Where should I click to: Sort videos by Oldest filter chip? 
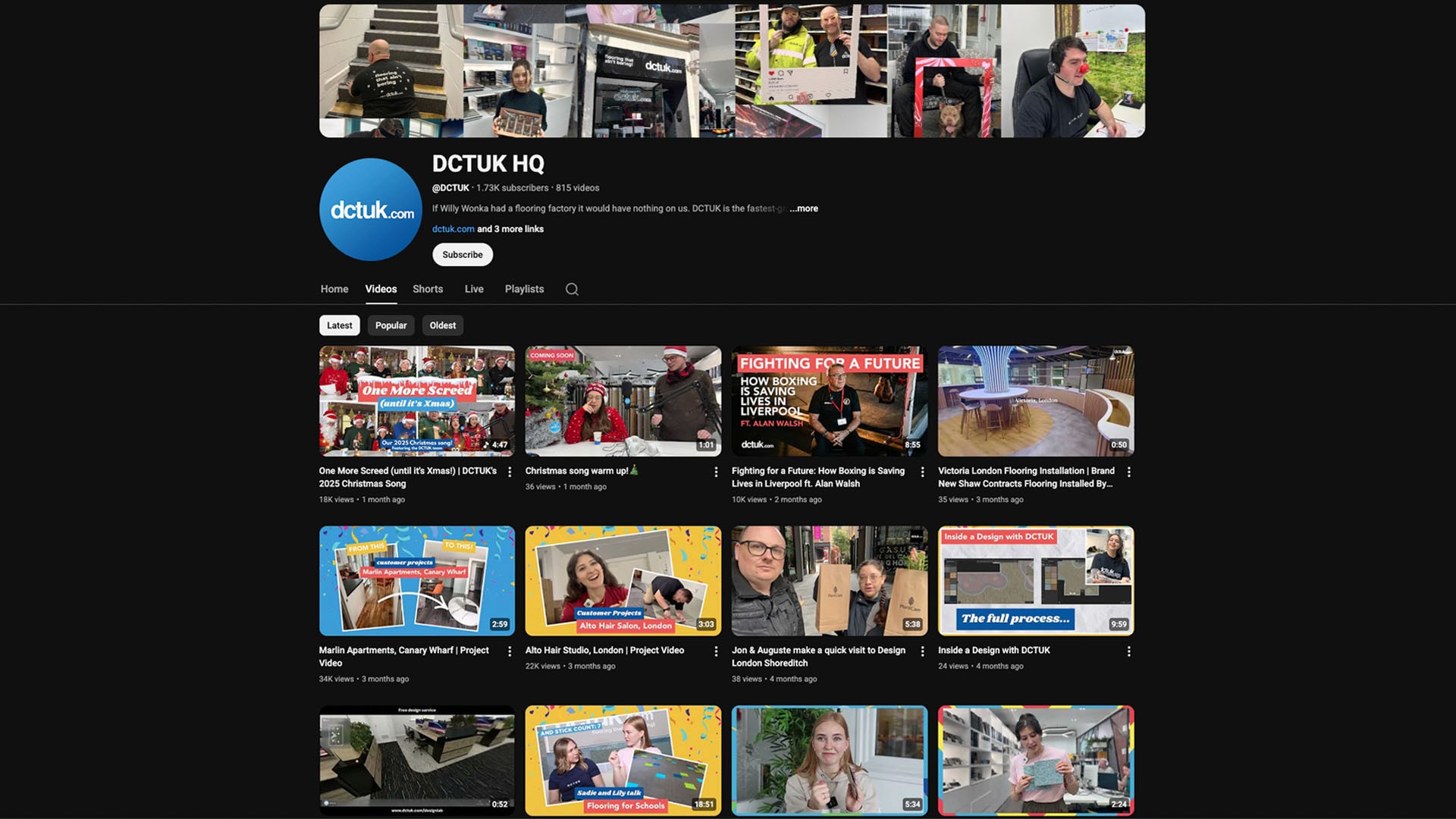(442, 325)
